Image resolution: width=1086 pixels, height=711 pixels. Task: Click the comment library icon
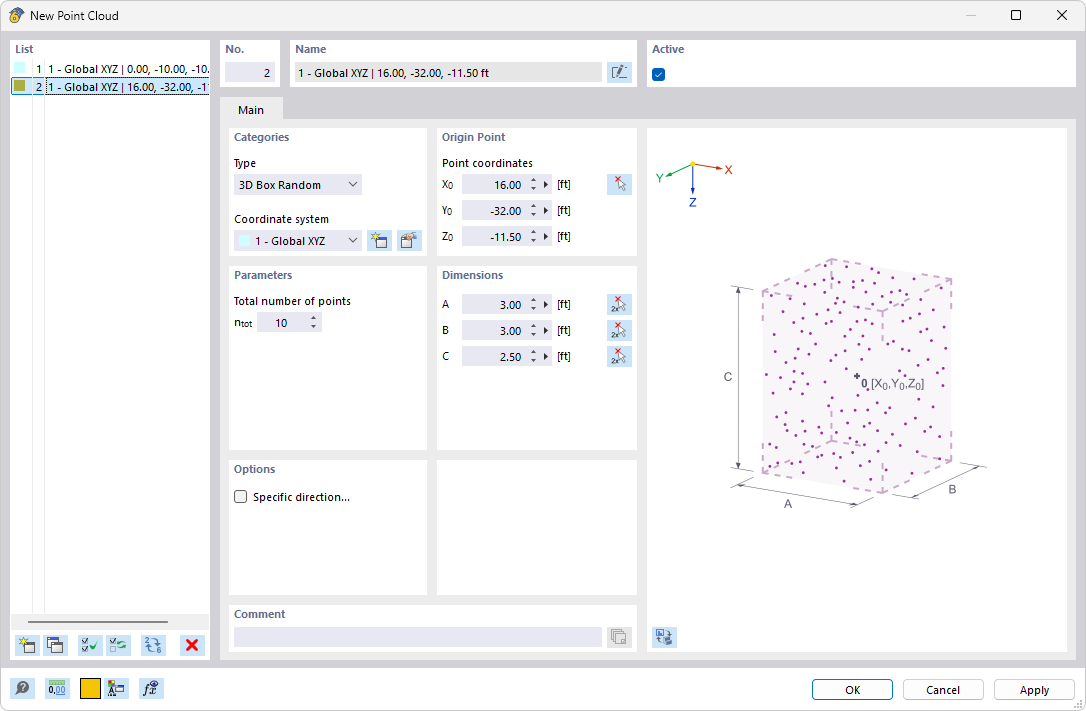[x=619, y=637]
